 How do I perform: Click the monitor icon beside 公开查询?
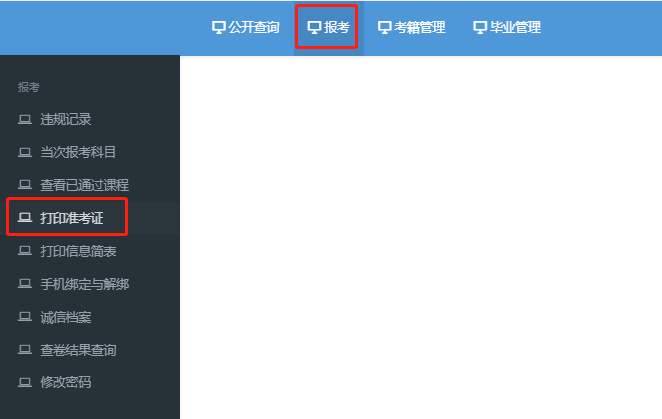click(218, 27)
